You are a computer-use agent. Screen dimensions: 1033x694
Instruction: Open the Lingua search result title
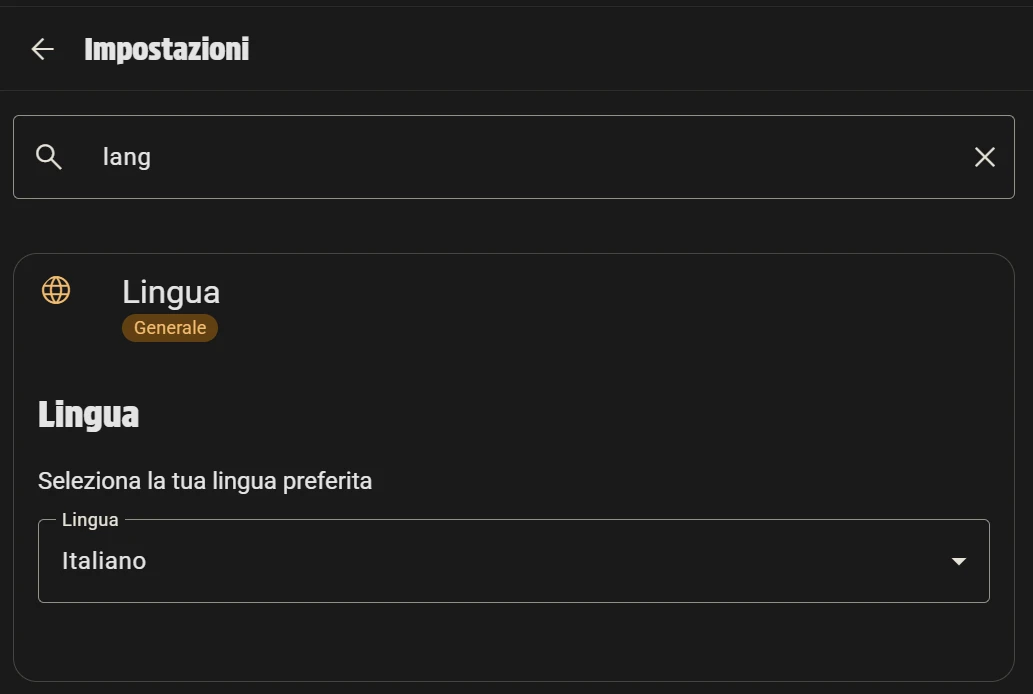[x=171, y=292]
